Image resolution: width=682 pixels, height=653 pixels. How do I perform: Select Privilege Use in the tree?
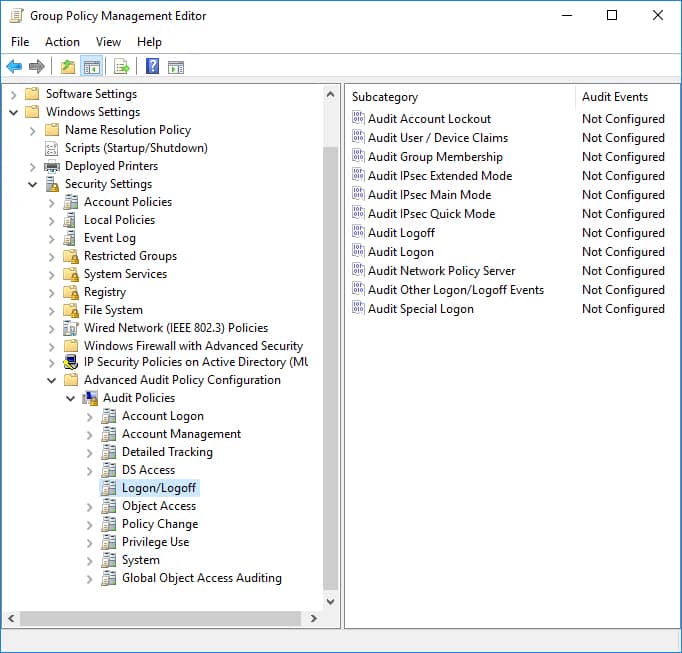pyautogui.click(x=155, y=542)
